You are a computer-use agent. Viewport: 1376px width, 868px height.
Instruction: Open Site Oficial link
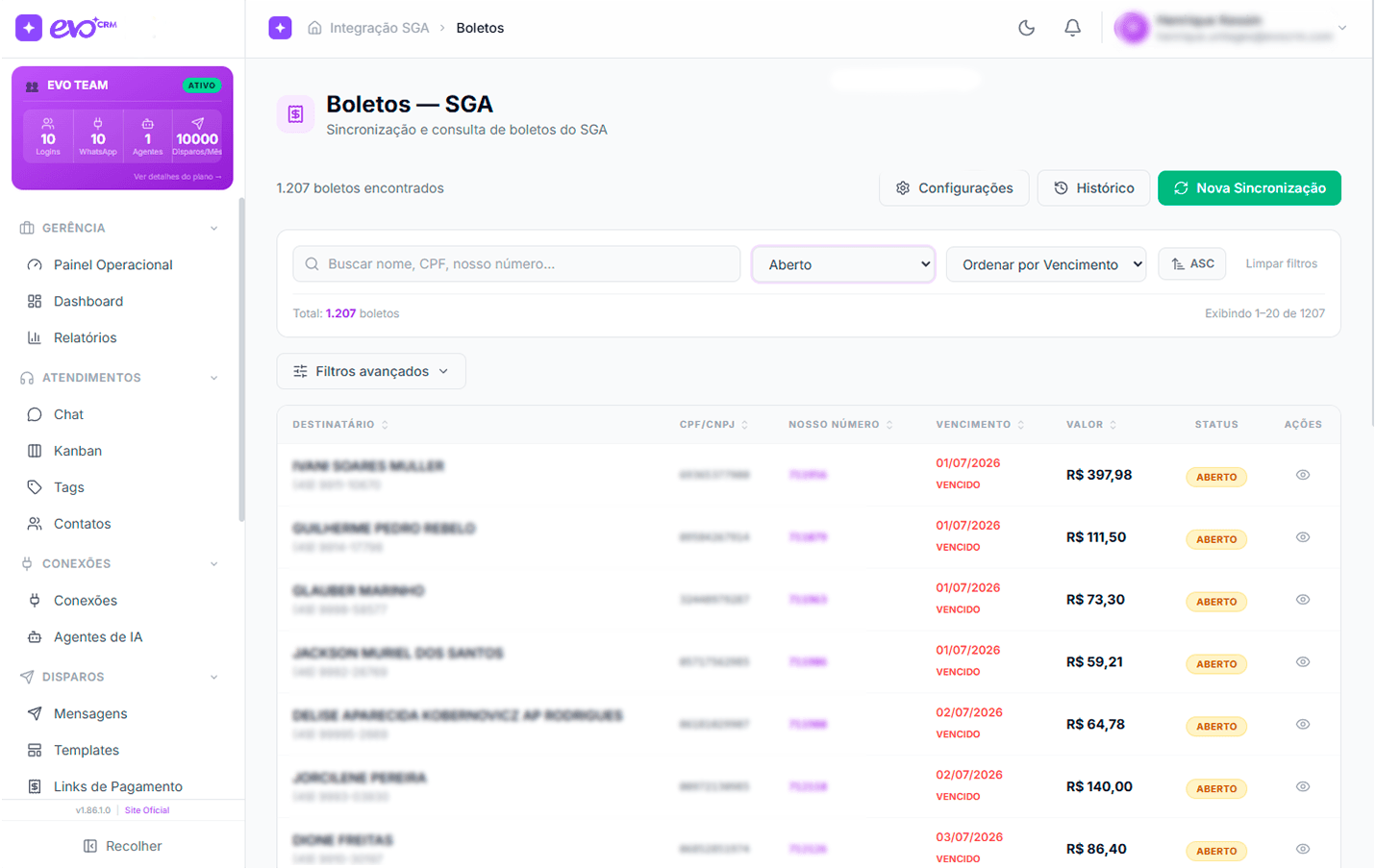[147, 810]
